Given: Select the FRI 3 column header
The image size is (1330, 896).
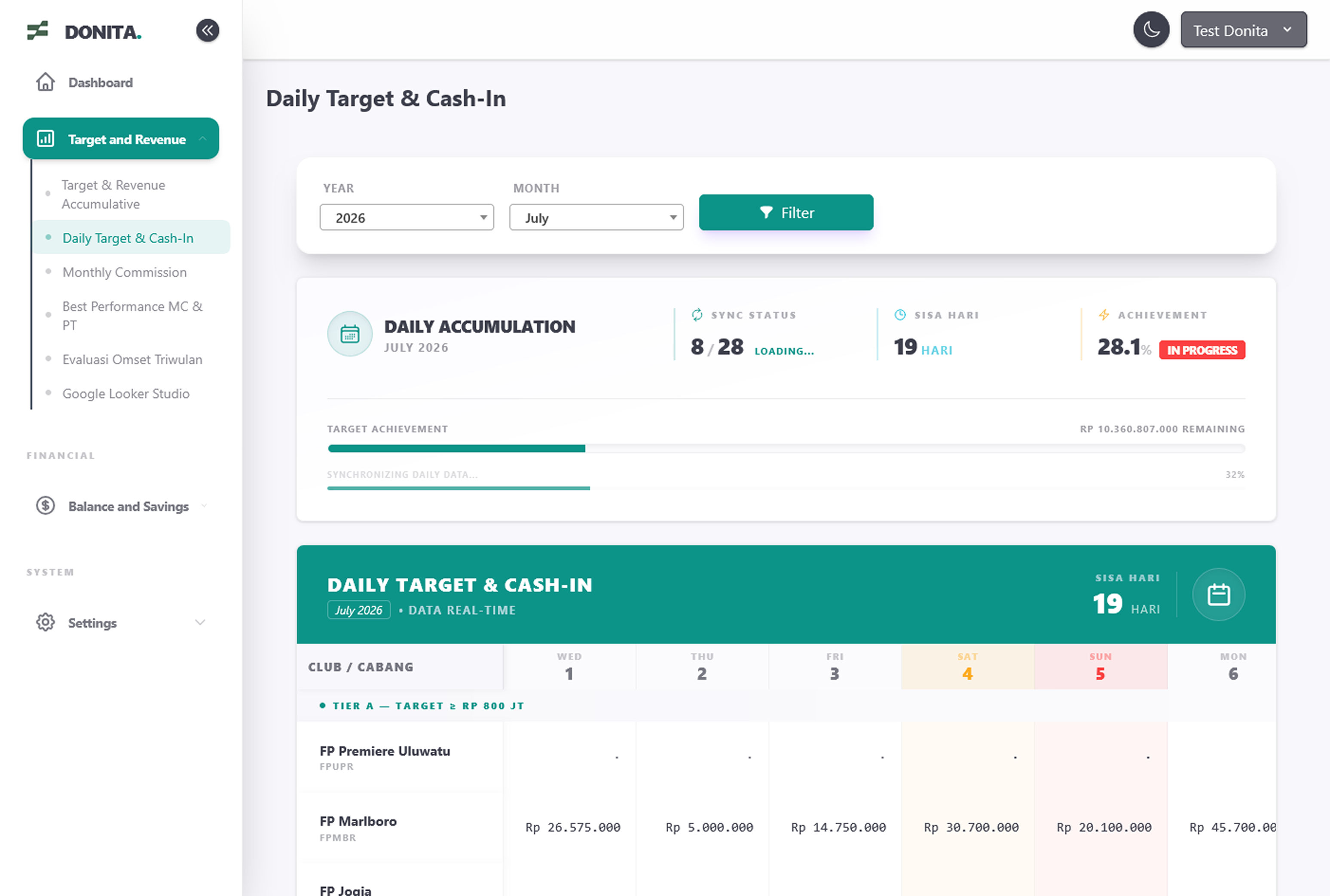Looking at the screenshot, I should point(835,666).
